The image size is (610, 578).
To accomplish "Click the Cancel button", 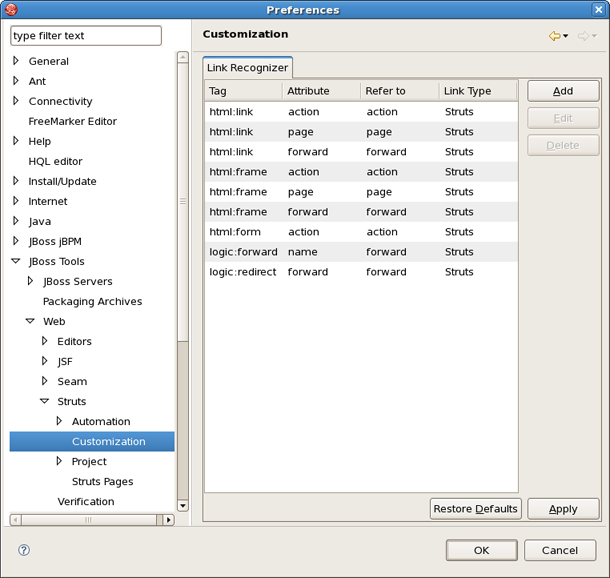I will [560, 550].
